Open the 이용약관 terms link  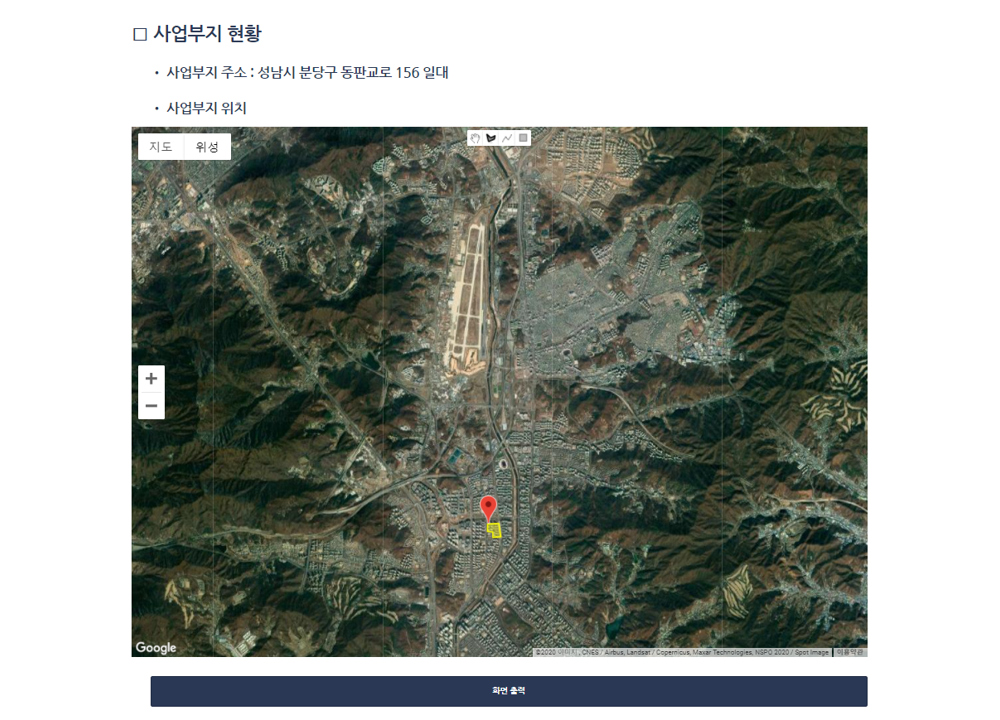[850, 652]
